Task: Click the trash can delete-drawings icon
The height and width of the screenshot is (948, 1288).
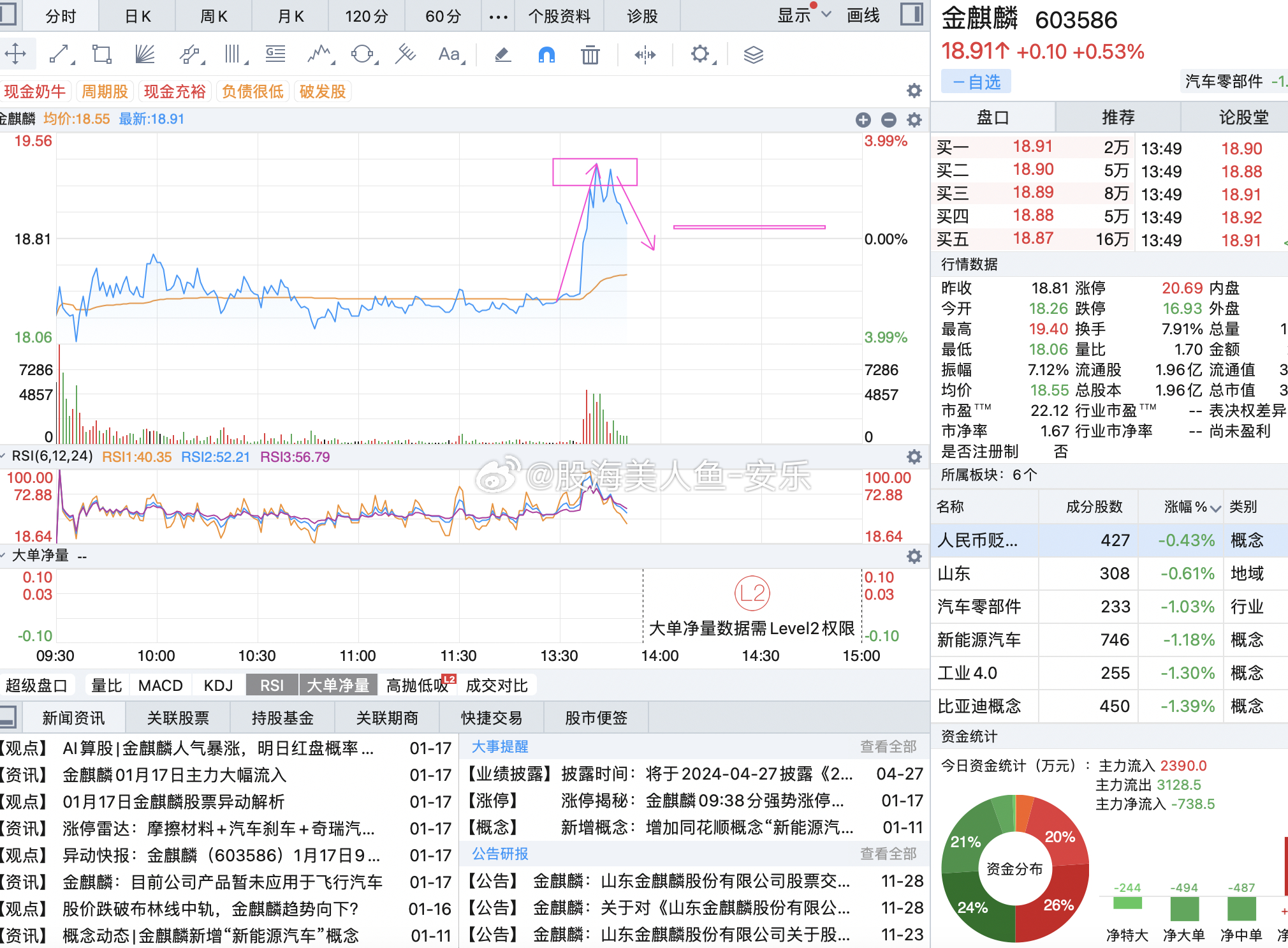Action: pos(590,55)
